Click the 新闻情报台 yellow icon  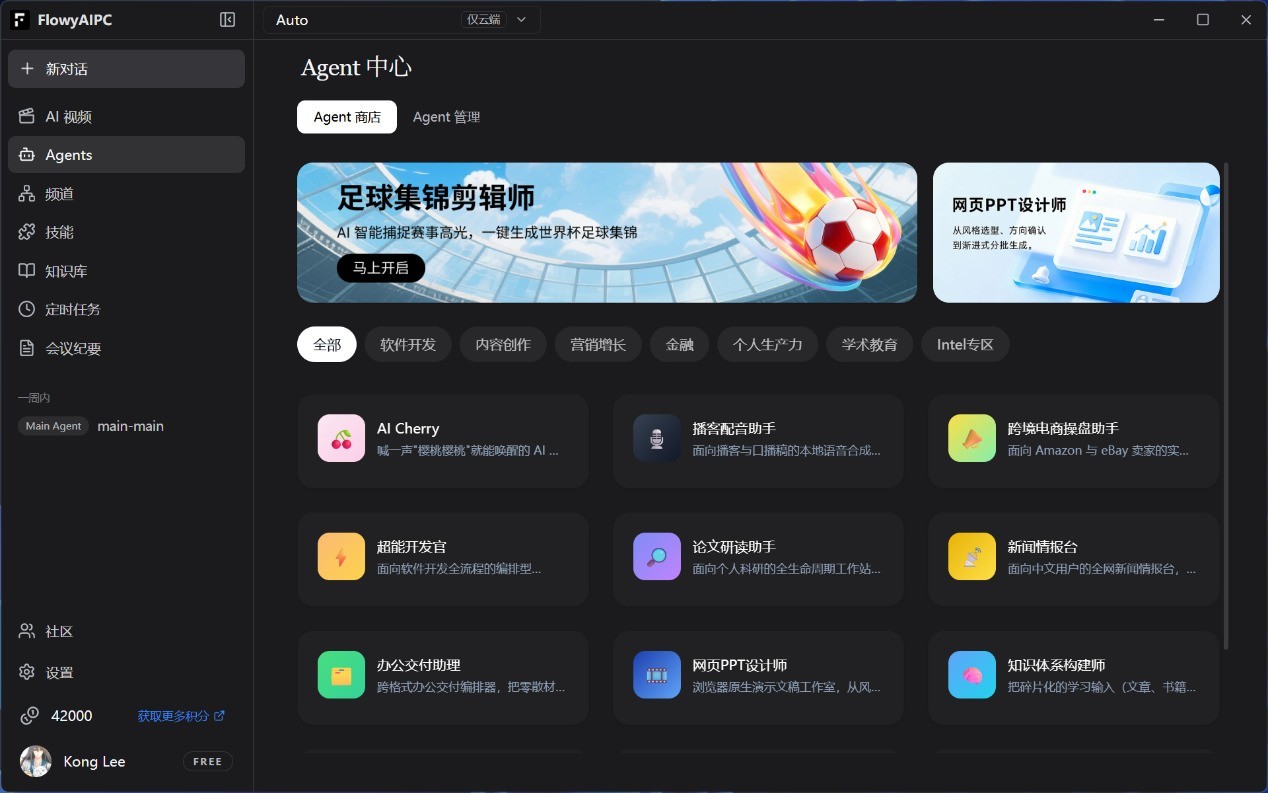pos(972,557)
